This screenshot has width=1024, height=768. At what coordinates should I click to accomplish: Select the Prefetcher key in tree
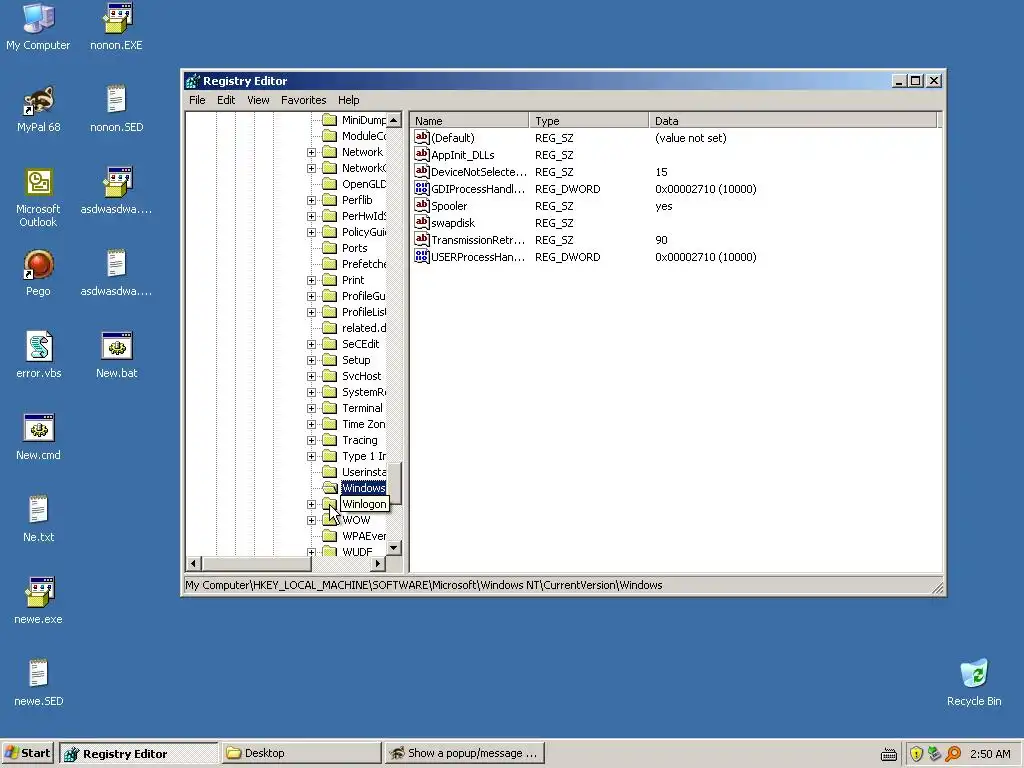[364, 264]
